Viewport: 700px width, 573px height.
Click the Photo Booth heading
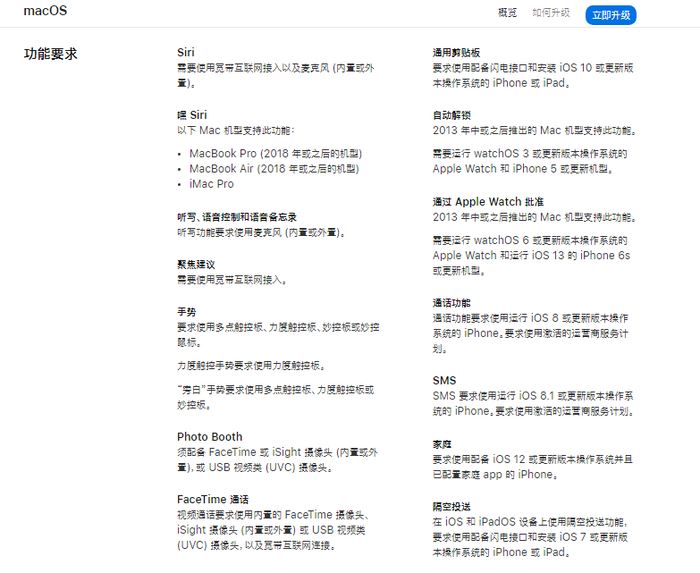click(x=210, y=437)
